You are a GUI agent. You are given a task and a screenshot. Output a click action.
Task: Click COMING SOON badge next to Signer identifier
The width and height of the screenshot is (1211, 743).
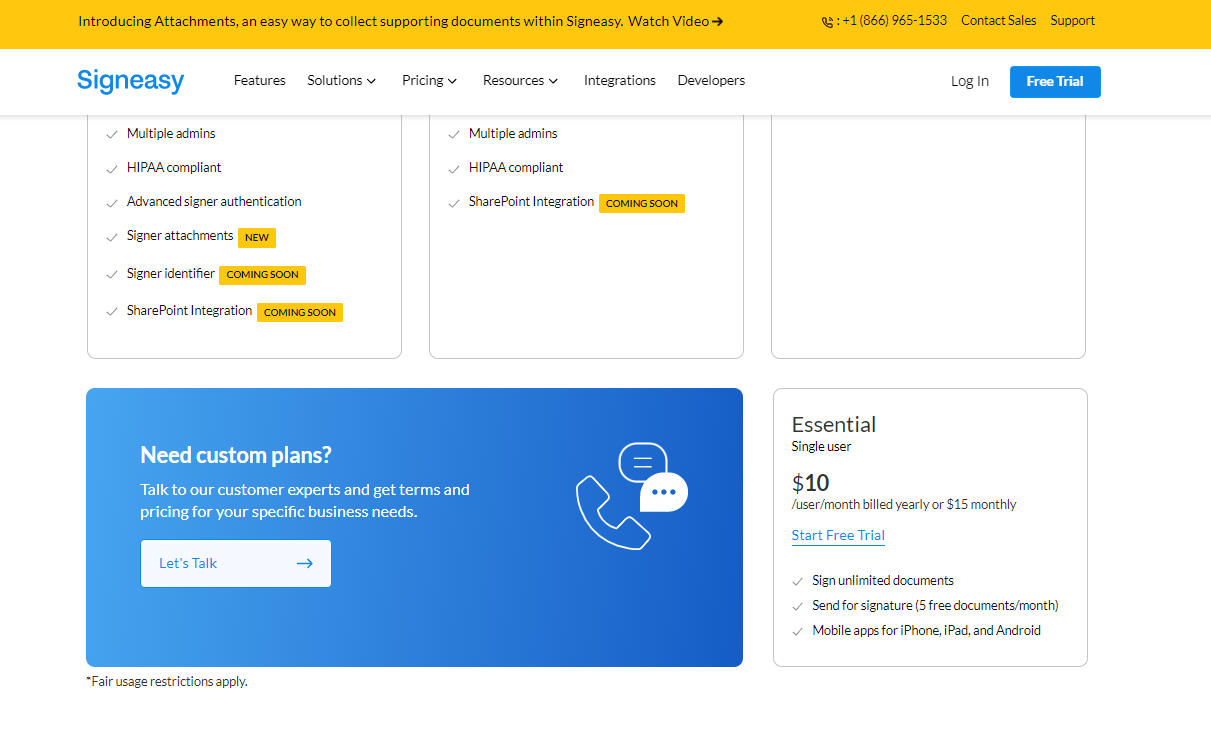[x=262, y=275]
